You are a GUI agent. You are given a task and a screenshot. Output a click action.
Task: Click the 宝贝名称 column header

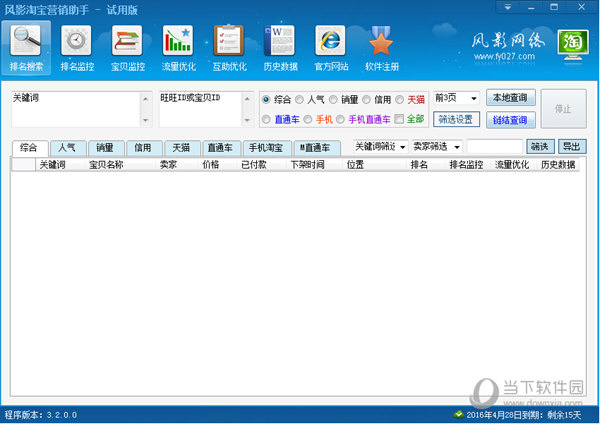[119, 165]
